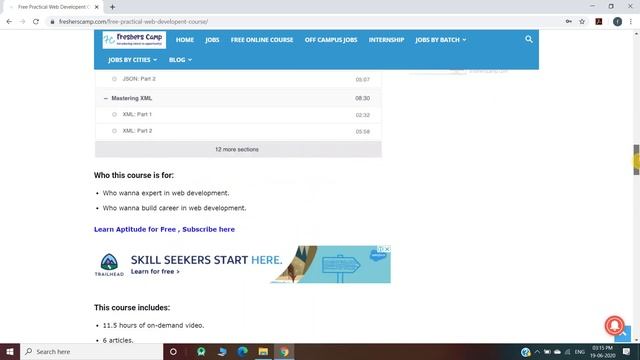Click the 08:30 Mastering XML duration

(362, 98)
